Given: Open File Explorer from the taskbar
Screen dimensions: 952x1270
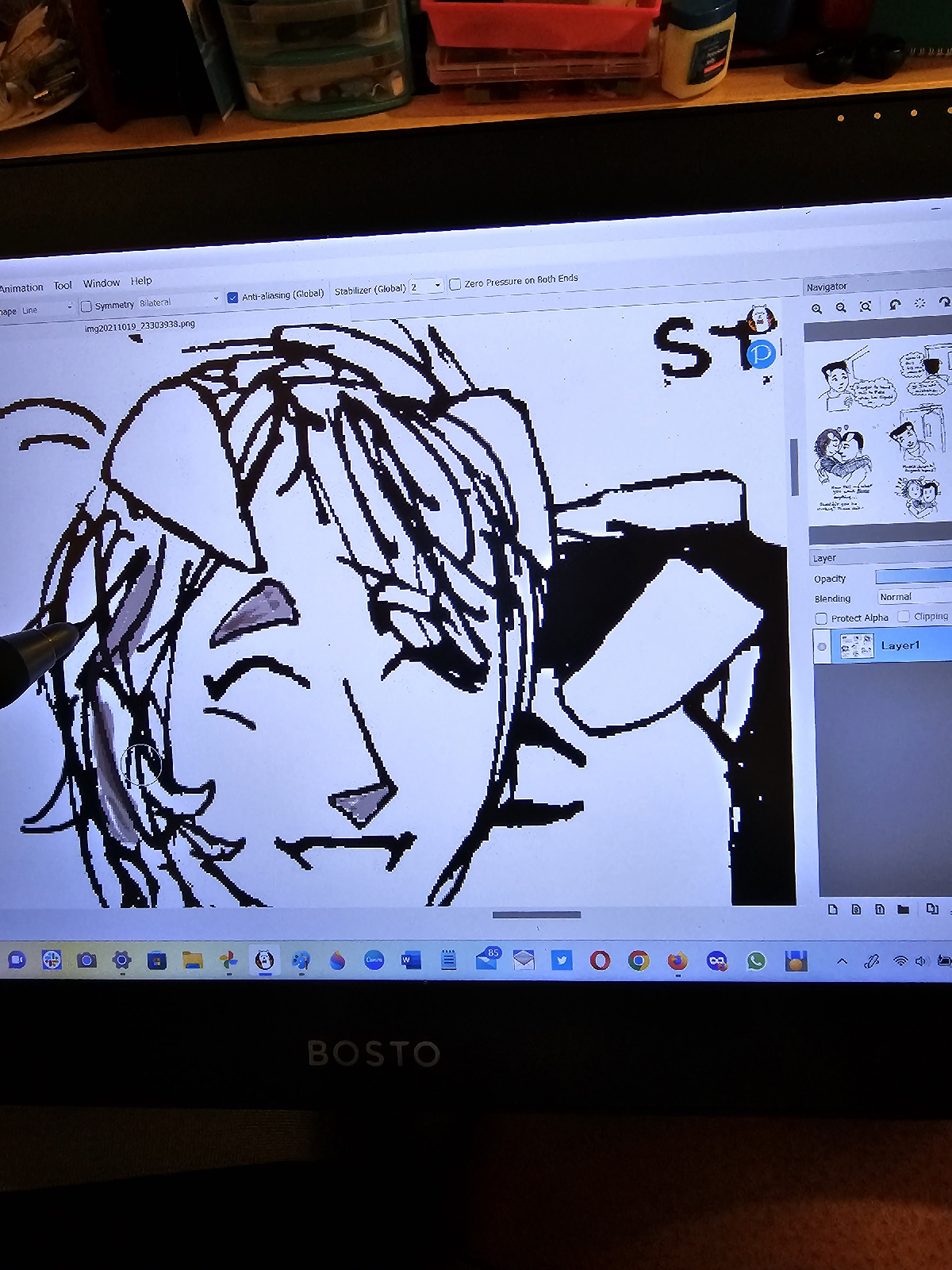Looking at the screenshot, I should point(193,961).
